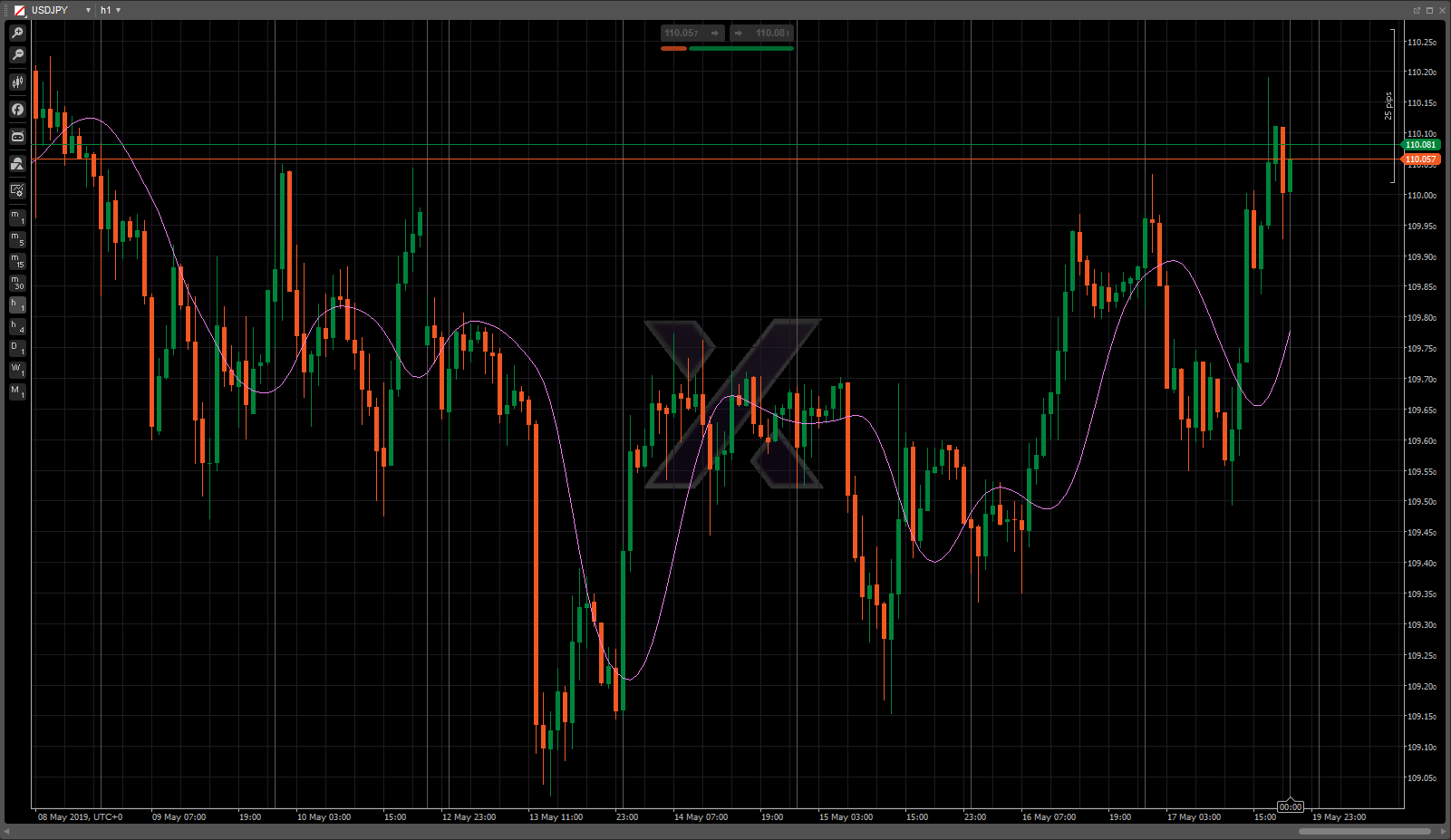This screenshot has height=840, width=1451.
Task: Open the Facebook share icon in the sidebar
Action: 17,109
